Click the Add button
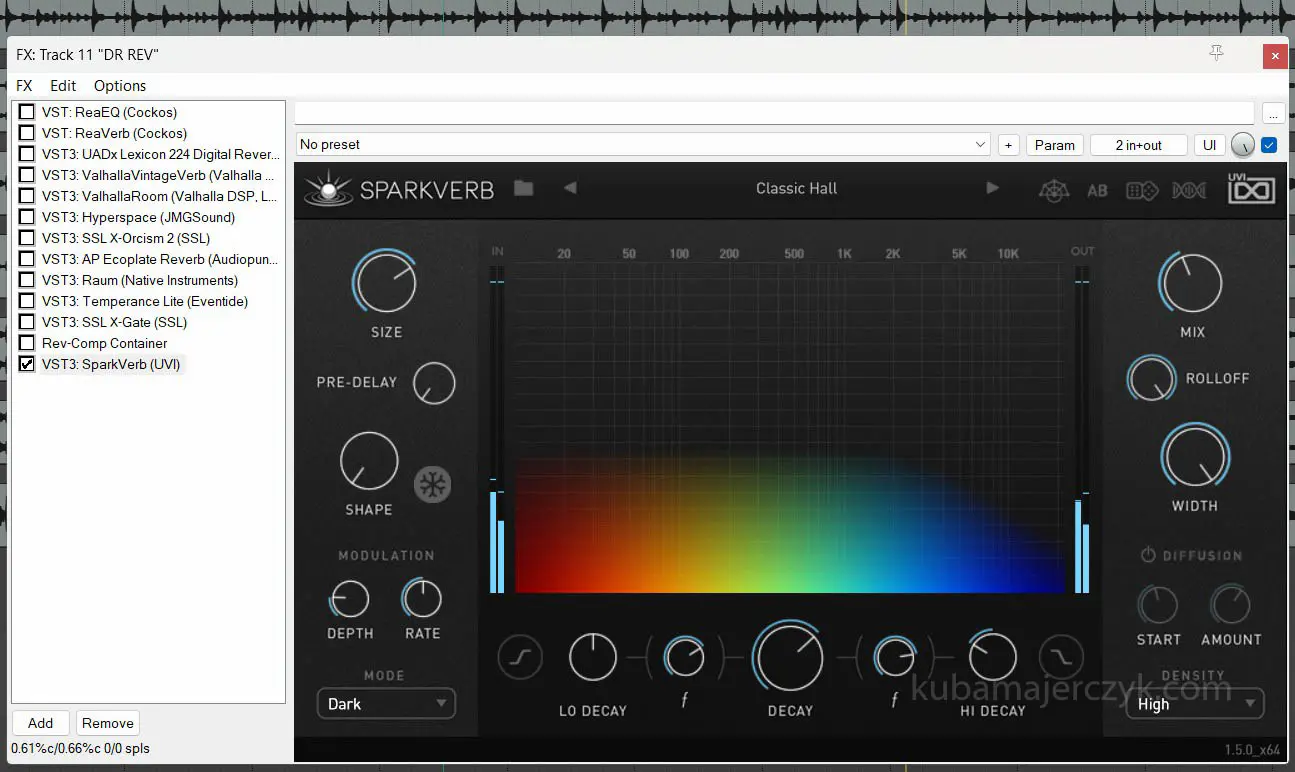This screenshot has width=1295, height=772. click(41, 723)
